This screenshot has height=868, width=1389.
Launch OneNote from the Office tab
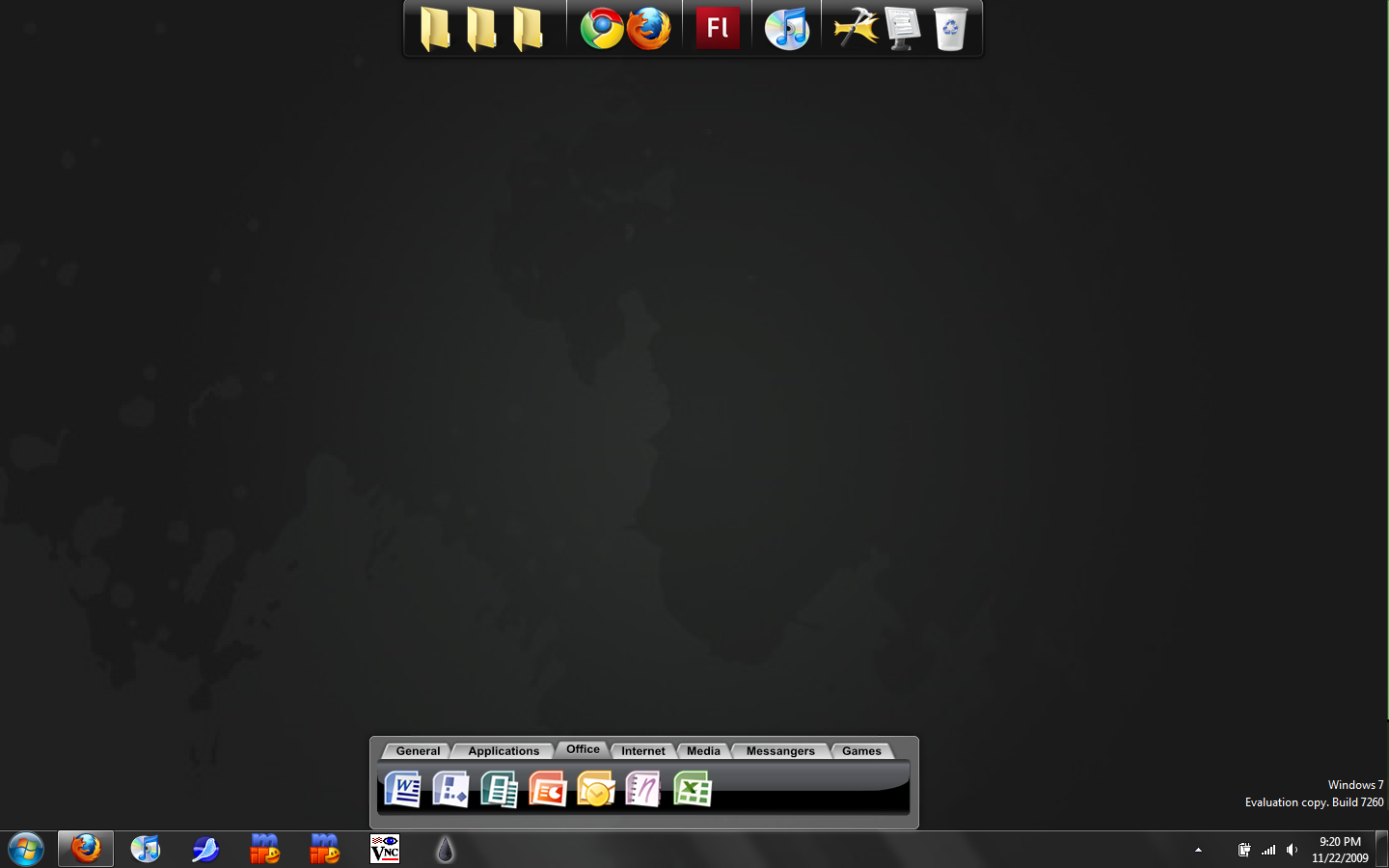[x=644, y=789]
